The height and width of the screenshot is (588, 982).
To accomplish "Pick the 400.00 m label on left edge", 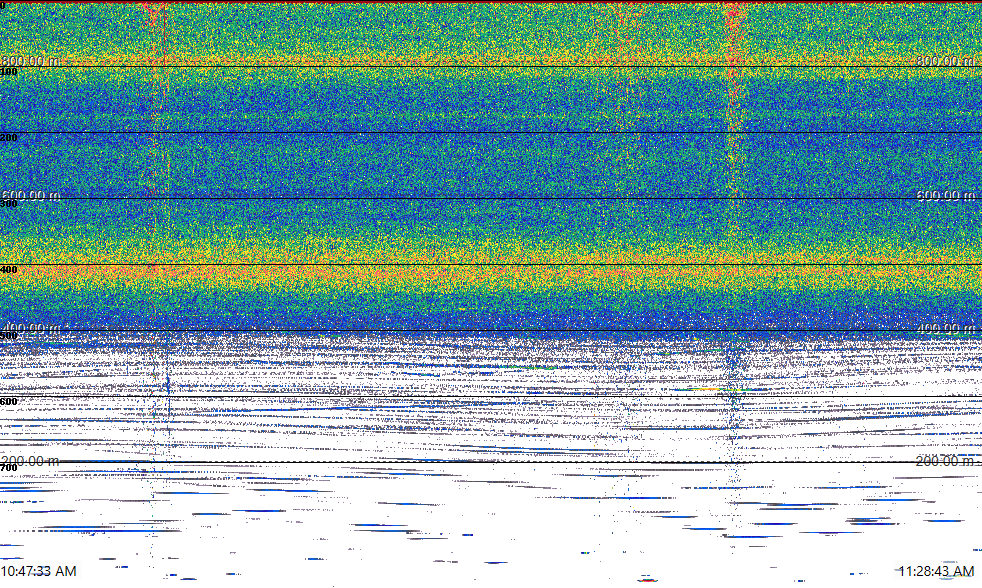I will [x=30, y=328].
